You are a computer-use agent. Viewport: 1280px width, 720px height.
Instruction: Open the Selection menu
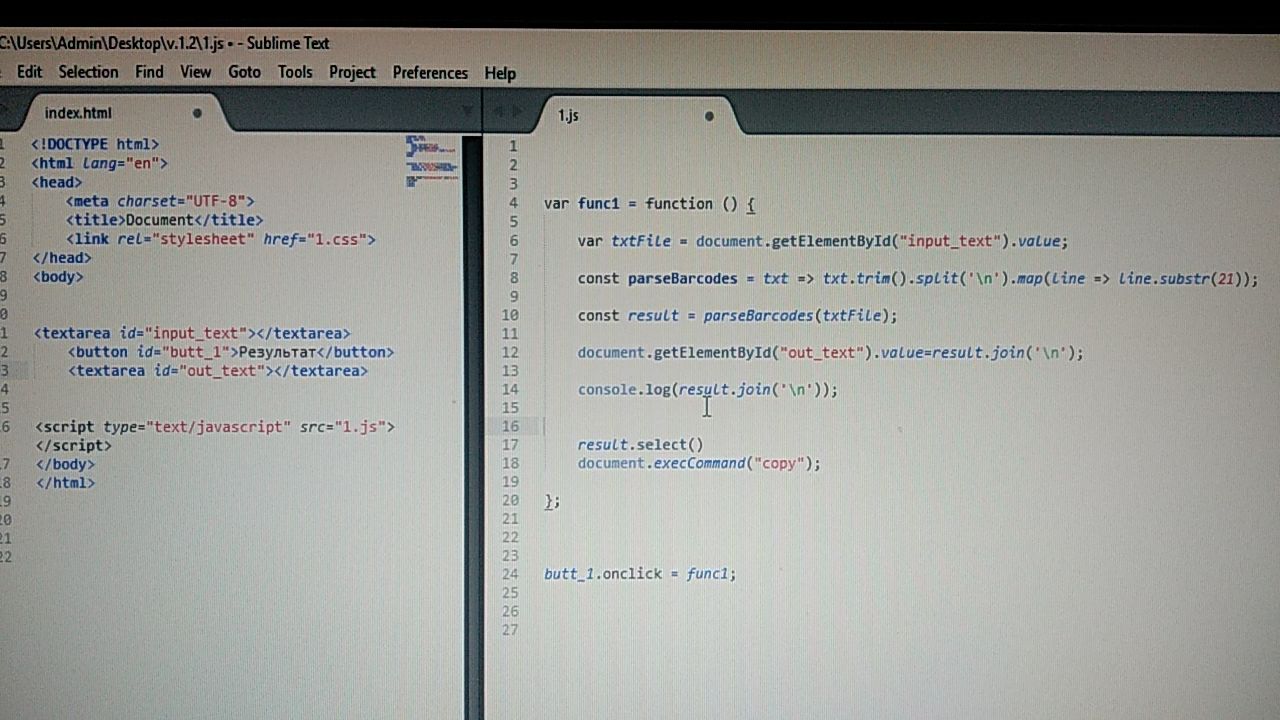88,72
